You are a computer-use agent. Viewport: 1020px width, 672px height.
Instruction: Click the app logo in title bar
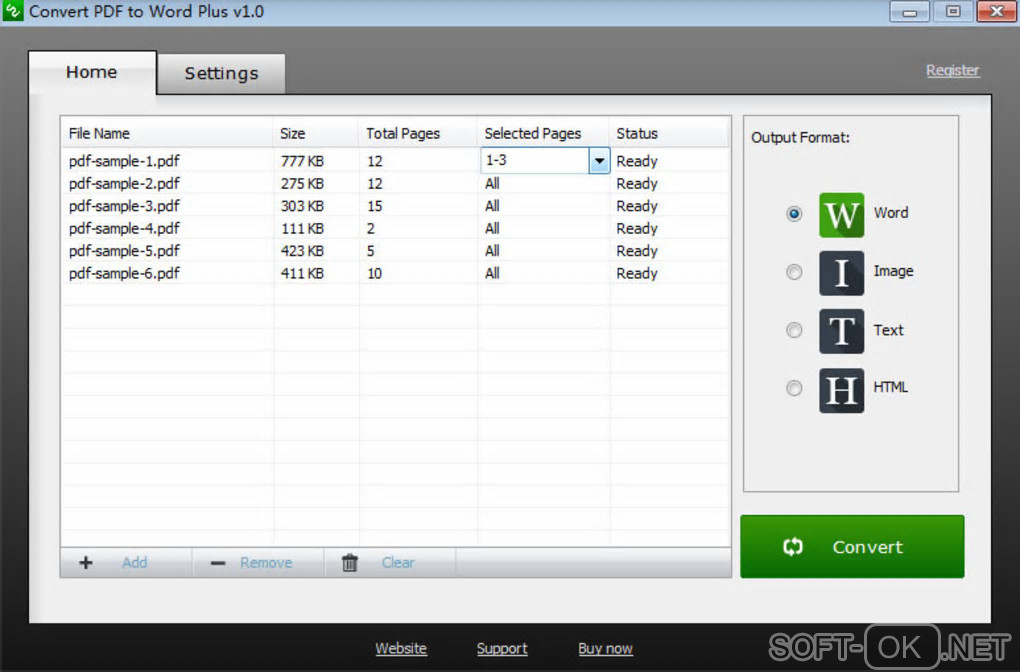coord(12,11)
